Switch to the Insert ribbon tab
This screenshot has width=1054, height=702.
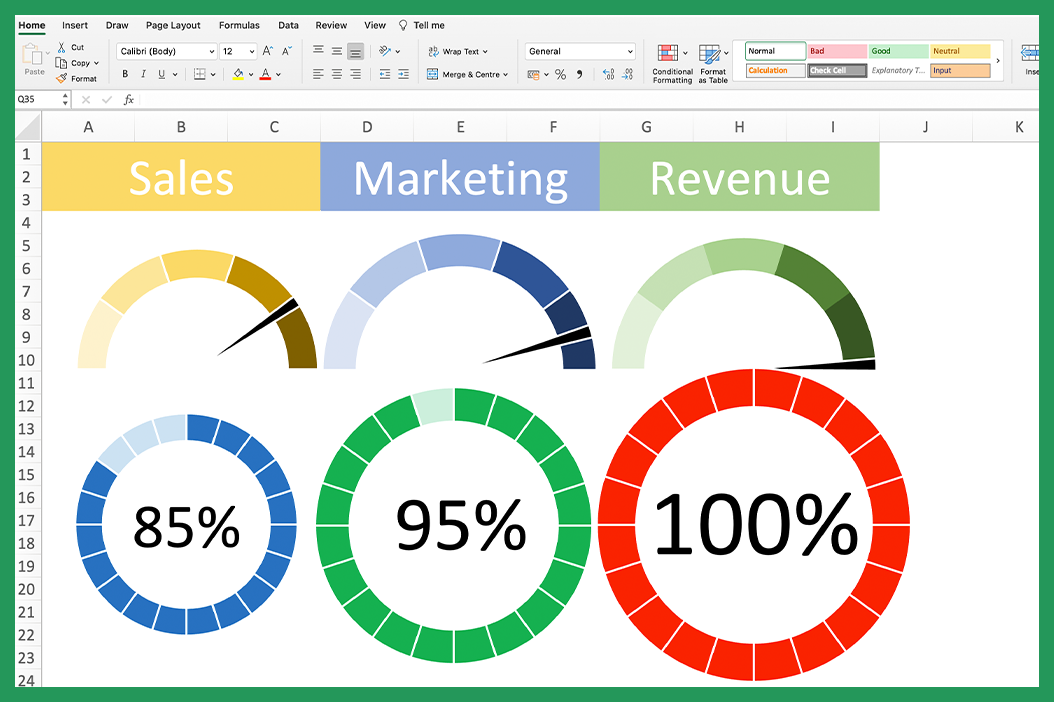[x=75, y=25]
